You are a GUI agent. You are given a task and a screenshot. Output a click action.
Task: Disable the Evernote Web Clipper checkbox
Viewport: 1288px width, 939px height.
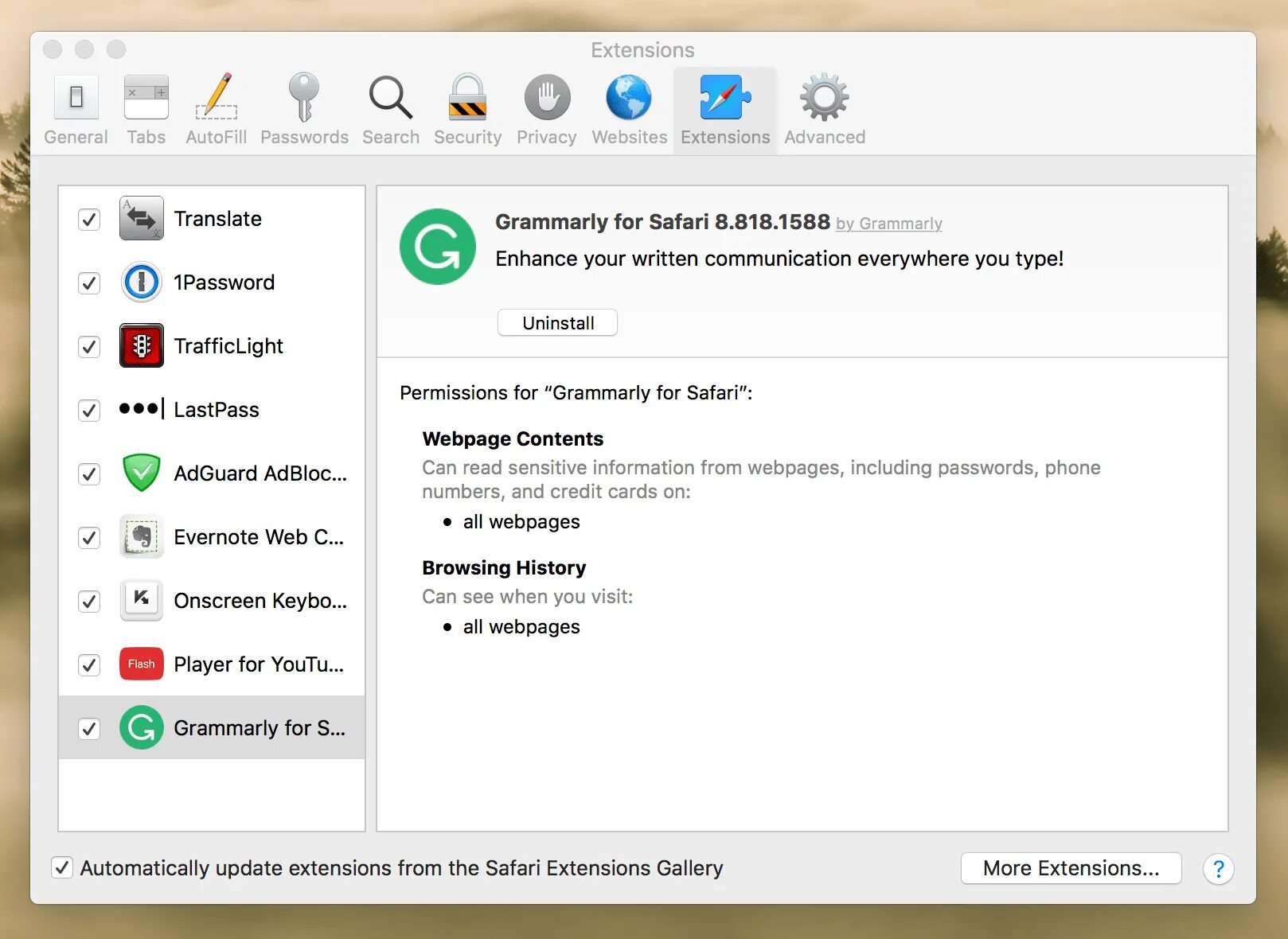point(89,538)
